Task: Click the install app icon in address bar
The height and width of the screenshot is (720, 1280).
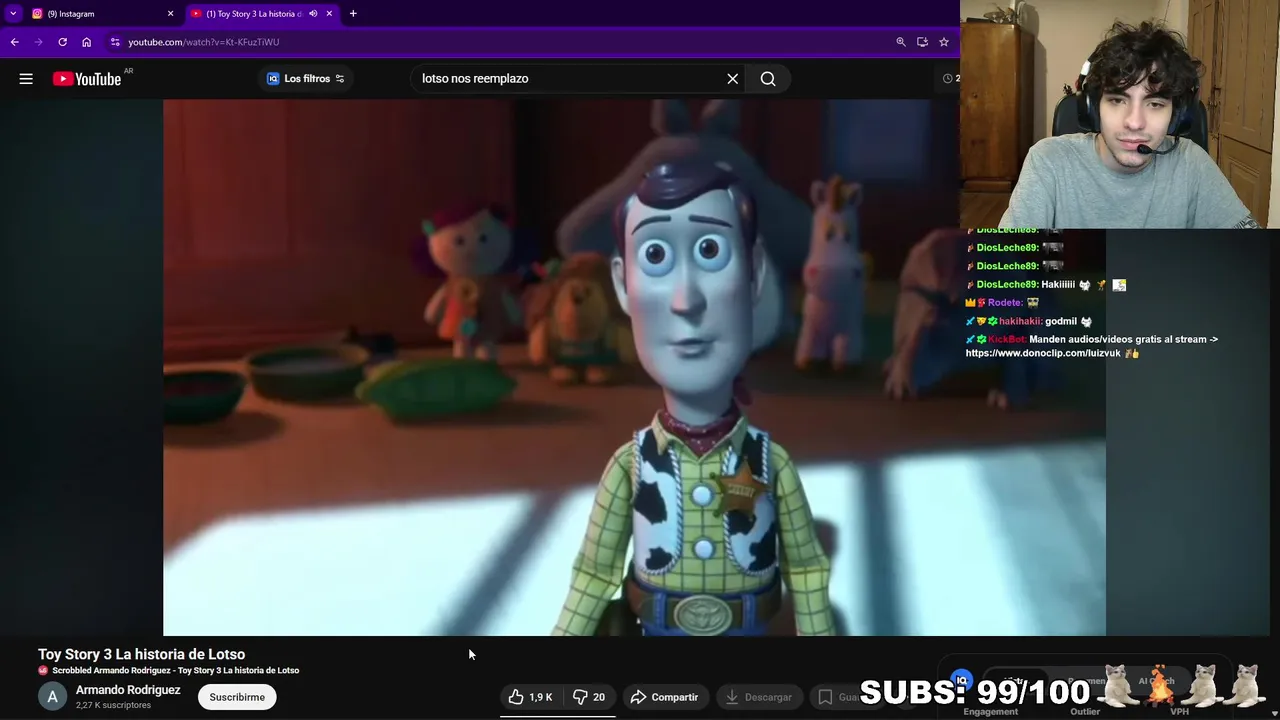Action: (x=922, y=42)
